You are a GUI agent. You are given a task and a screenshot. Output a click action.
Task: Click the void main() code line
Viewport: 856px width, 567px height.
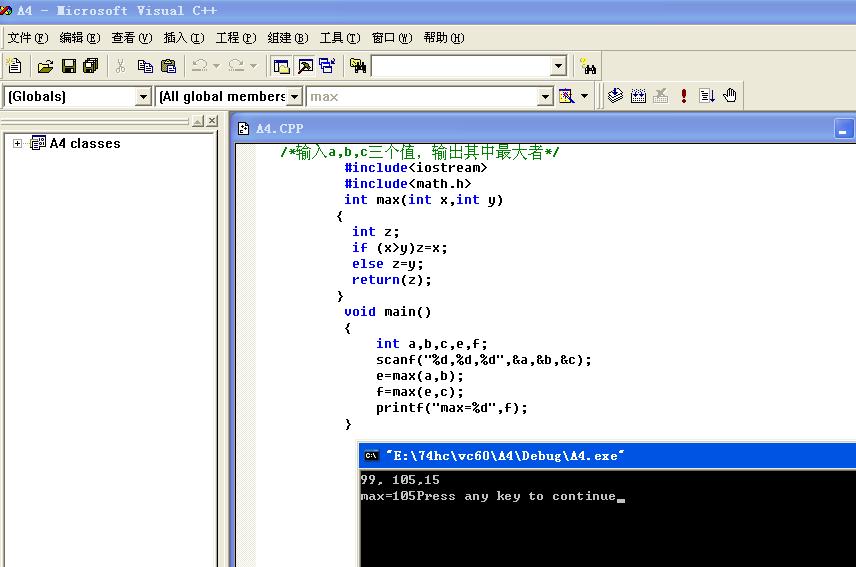click(388, 312)
